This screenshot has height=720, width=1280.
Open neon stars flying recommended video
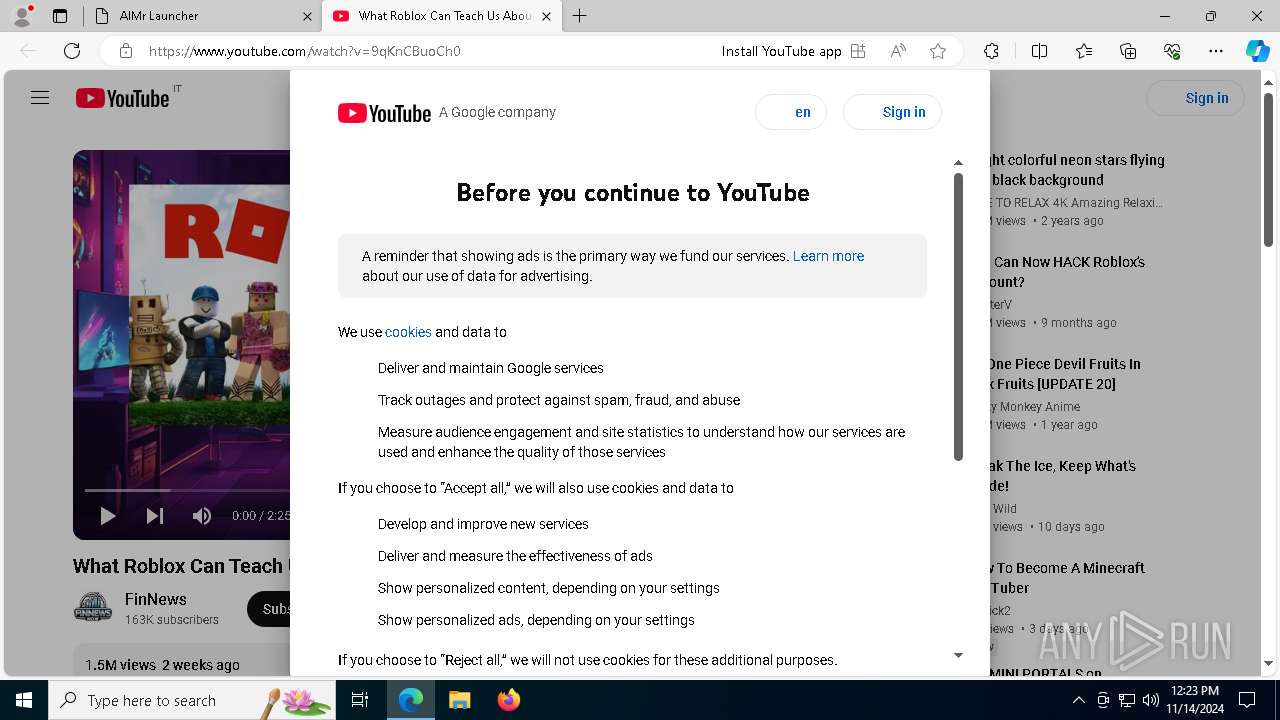coord(1077,170)
